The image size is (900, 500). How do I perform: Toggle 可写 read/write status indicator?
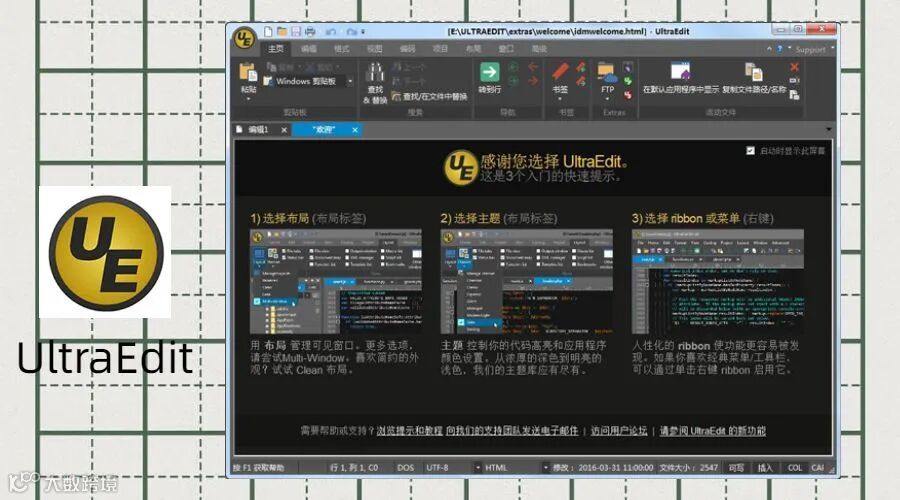[x=736, y=468]
